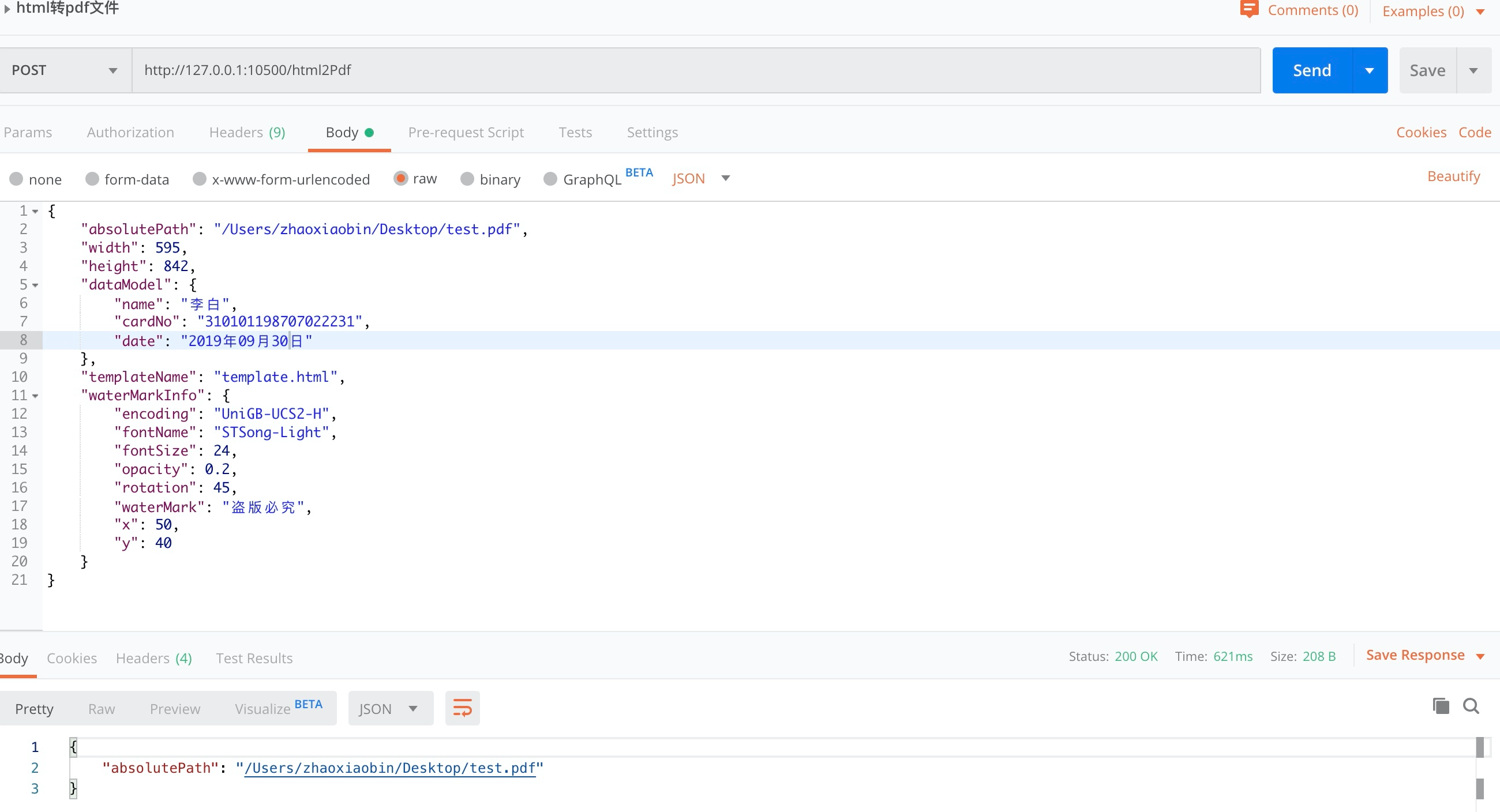Select the binary radio button
Image resolution: width=1500 pixels, height=812 pixels.
coord(467,179)
